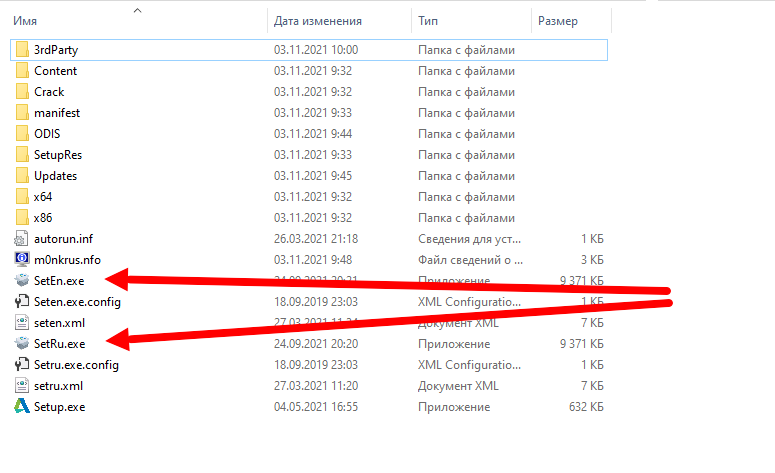Click date 04.05.2021 16:55 of Setup.exe
This screenshot has width=775, height=473.
pyautogui.click(x=316, y=407)
